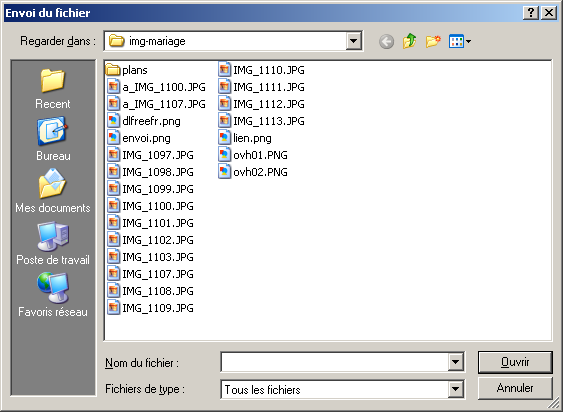Go up one folder level

(409, 41)
